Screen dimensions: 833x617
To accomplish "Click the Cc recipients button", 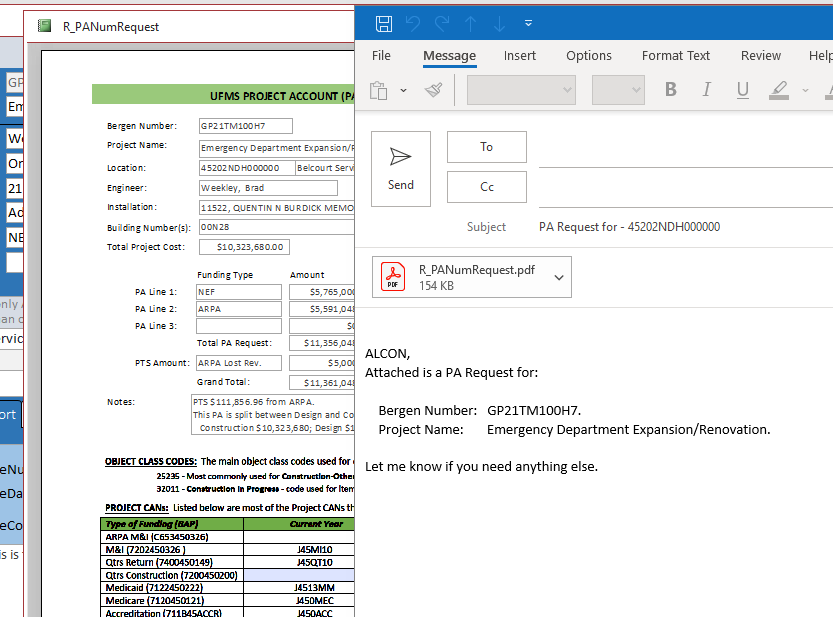I will (x=486, y=187).
